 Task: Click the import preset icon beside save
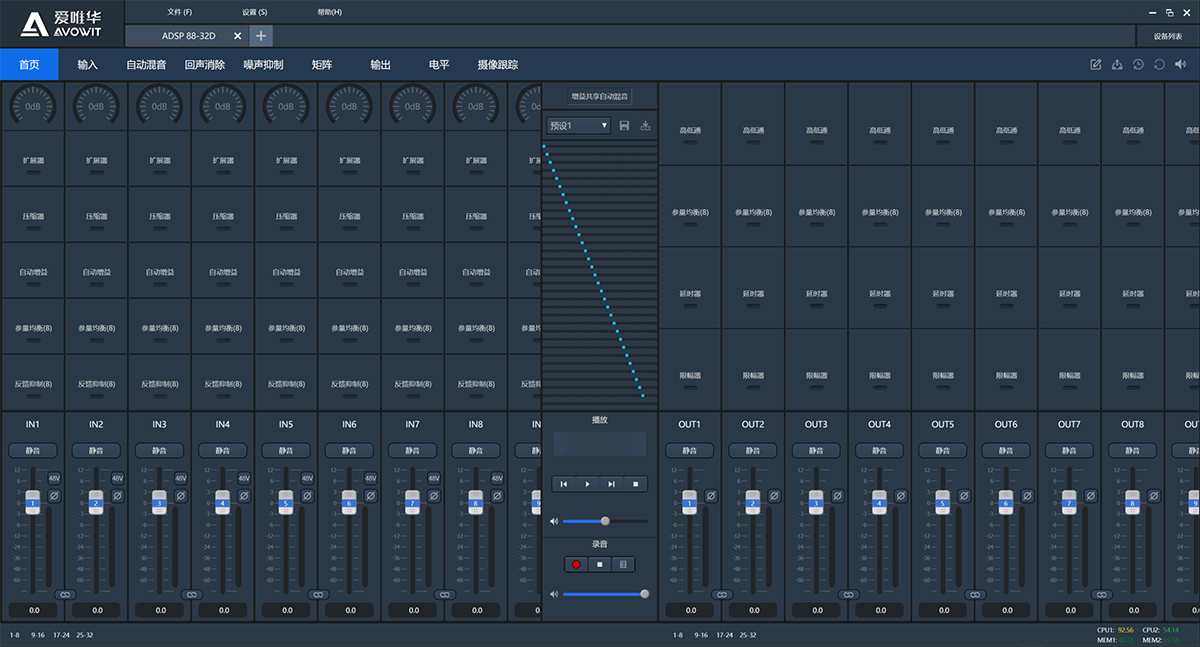(645, 126)
